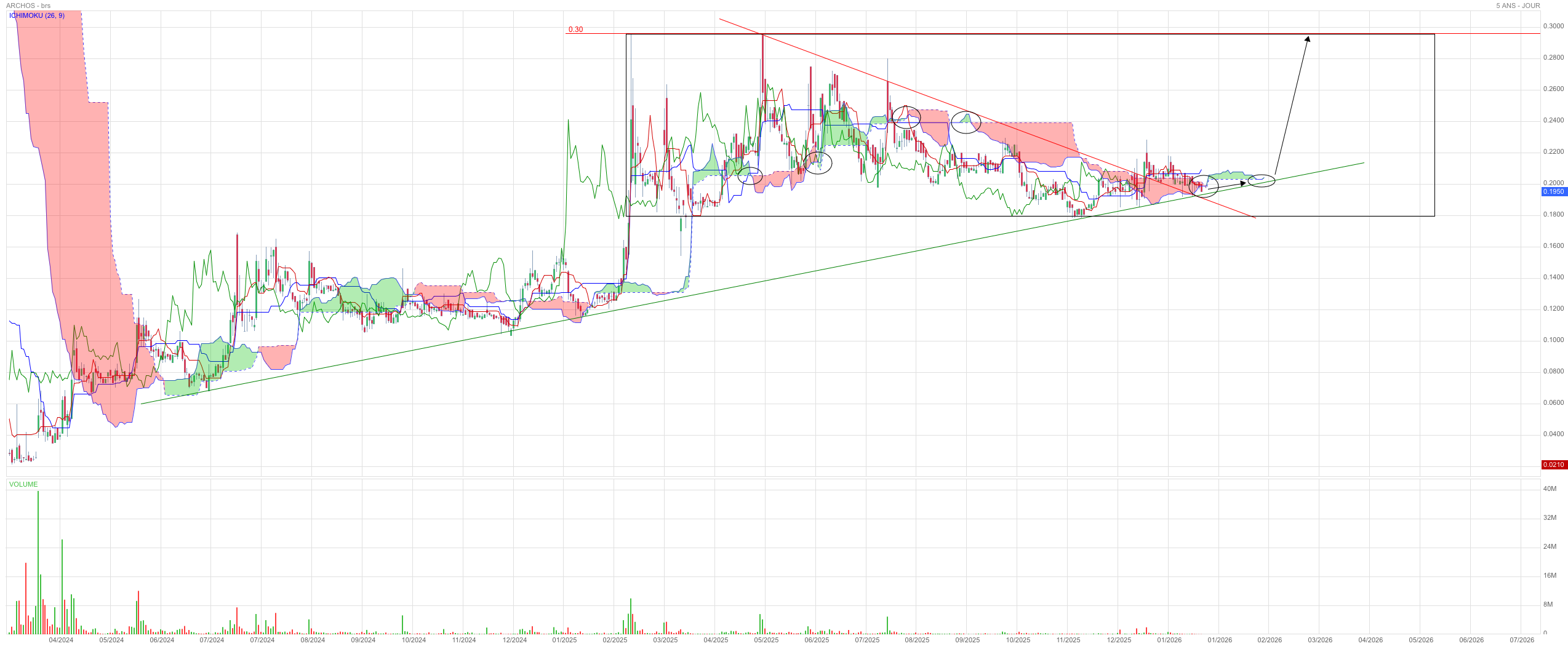
Task: Click the 09/2024 date axis label
Action: pyautogui.click(x=363, y=640)
